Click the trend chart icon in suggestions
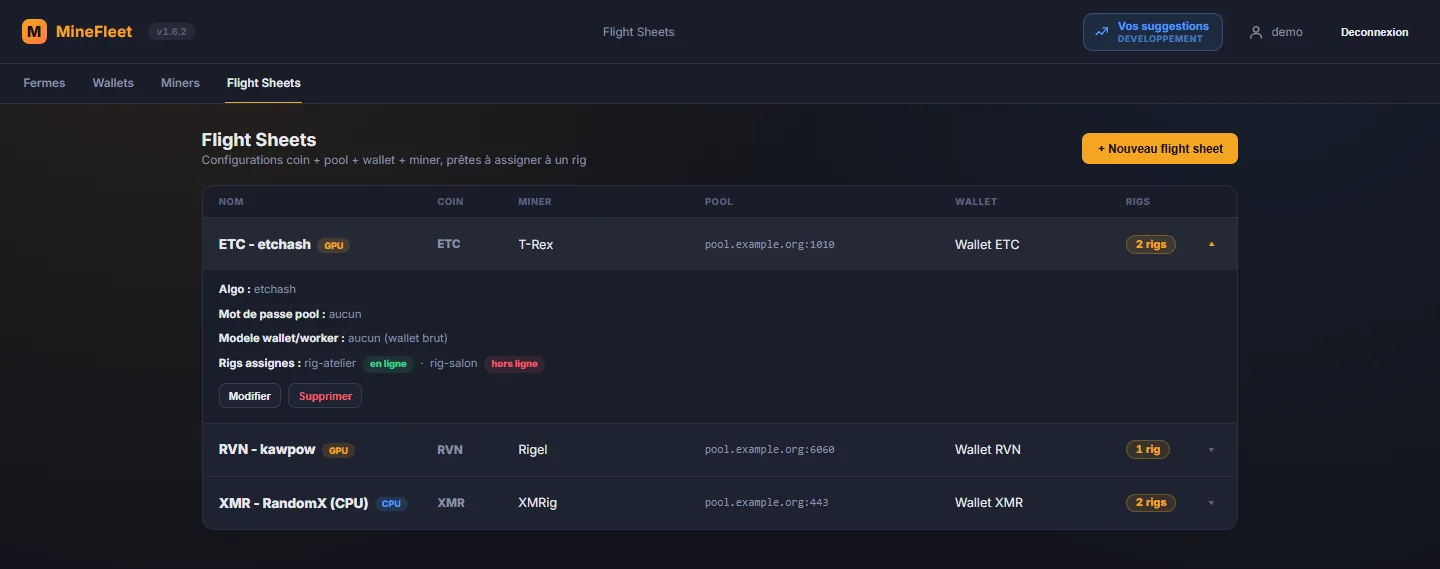 pyautogui.click(x=1102, y=32)
